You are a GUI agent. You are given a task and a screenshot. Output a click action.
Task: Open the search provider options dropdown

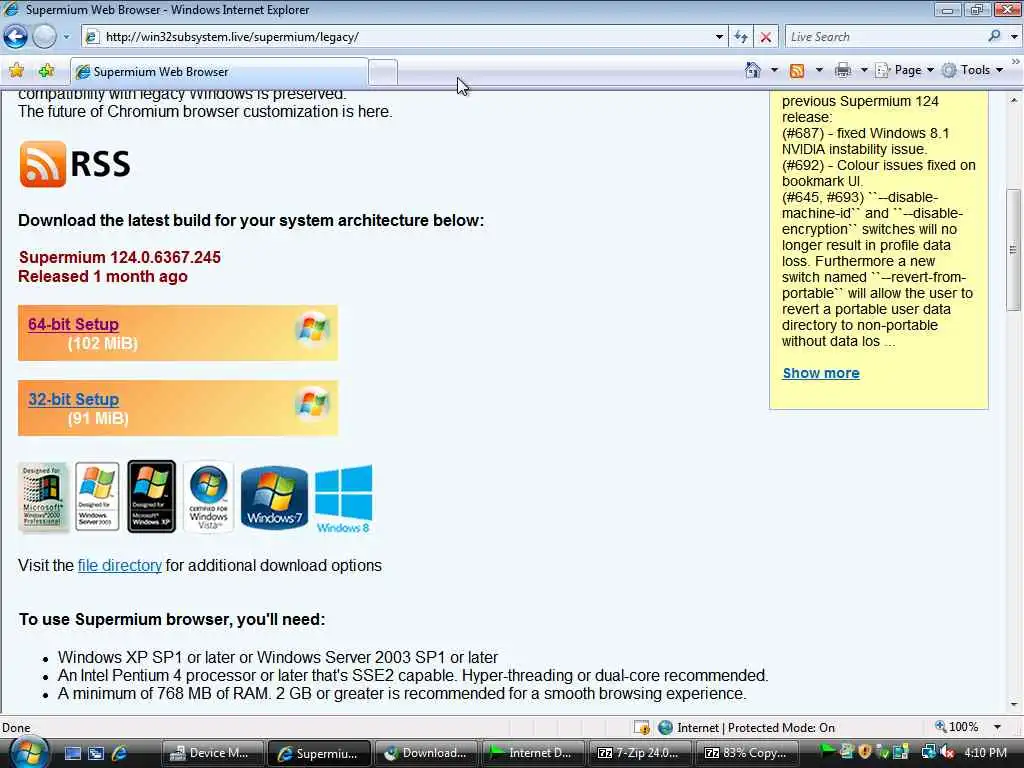point(1014,37)
